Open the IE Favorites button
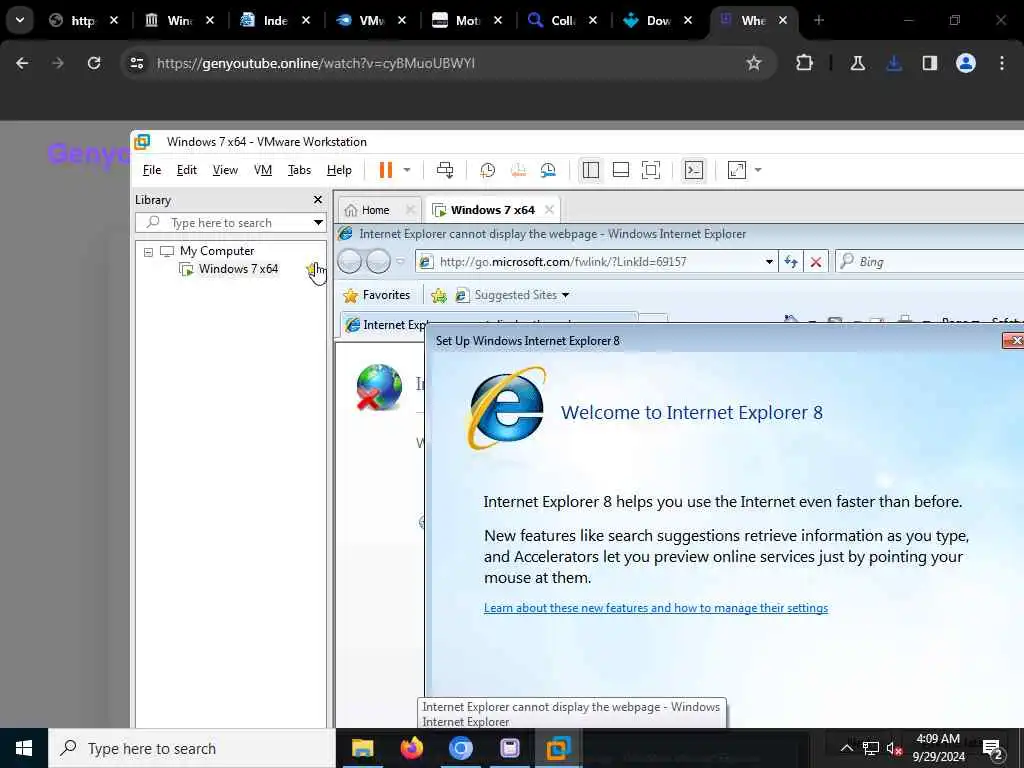 pyautogui.click(x=377, y=295)
